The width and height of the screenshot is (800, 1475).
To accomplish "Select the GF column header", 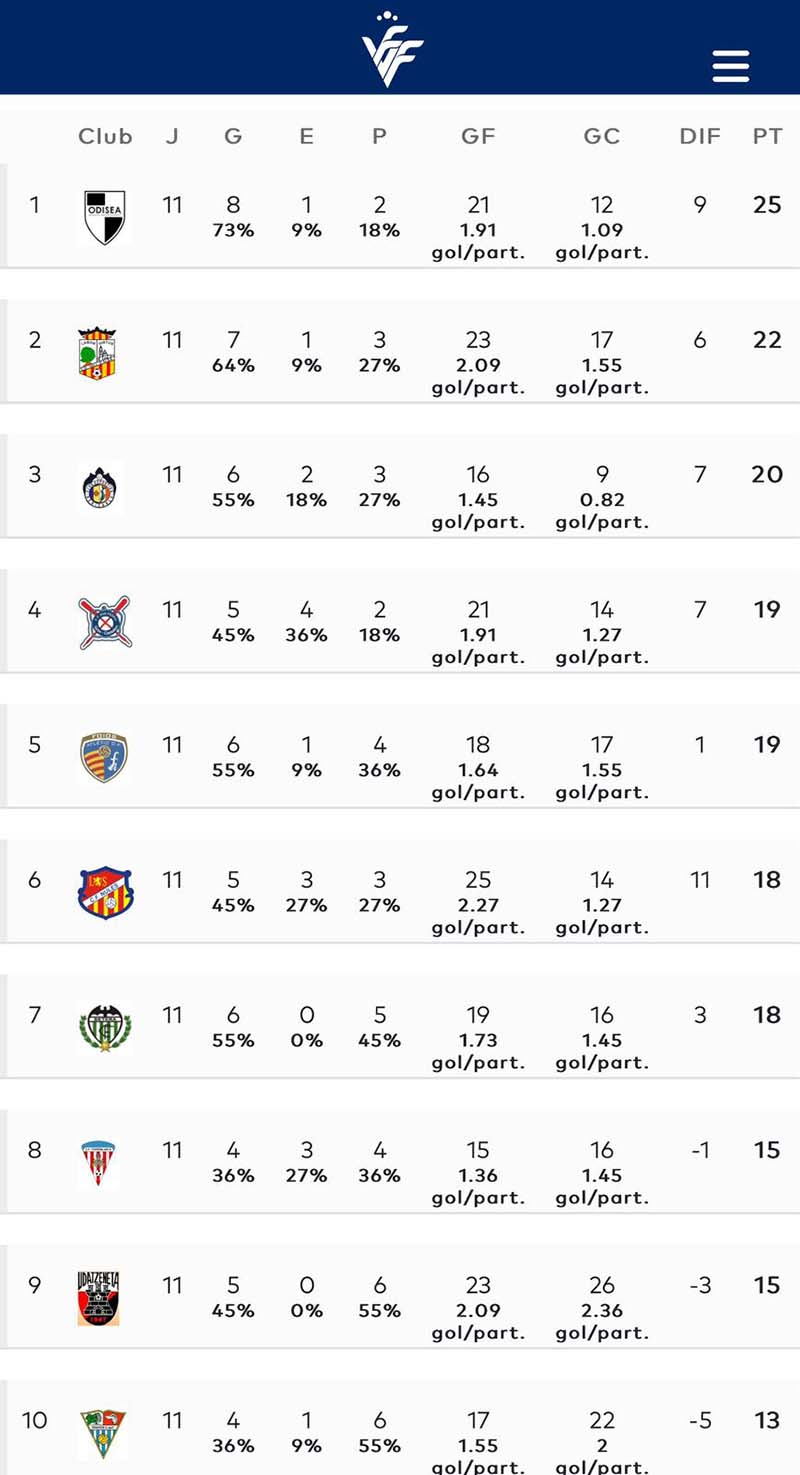I will (x=478, y=137).
